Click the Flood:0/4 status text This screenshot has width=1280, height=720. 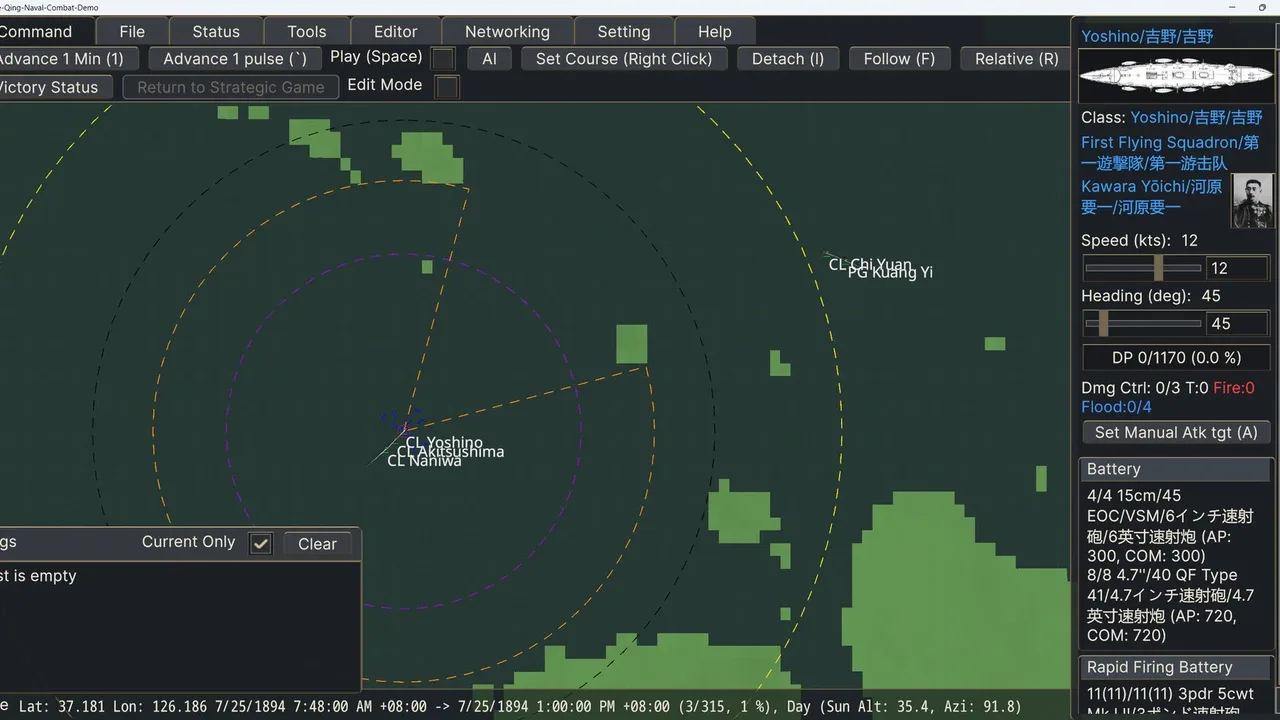pos(1116,407)
